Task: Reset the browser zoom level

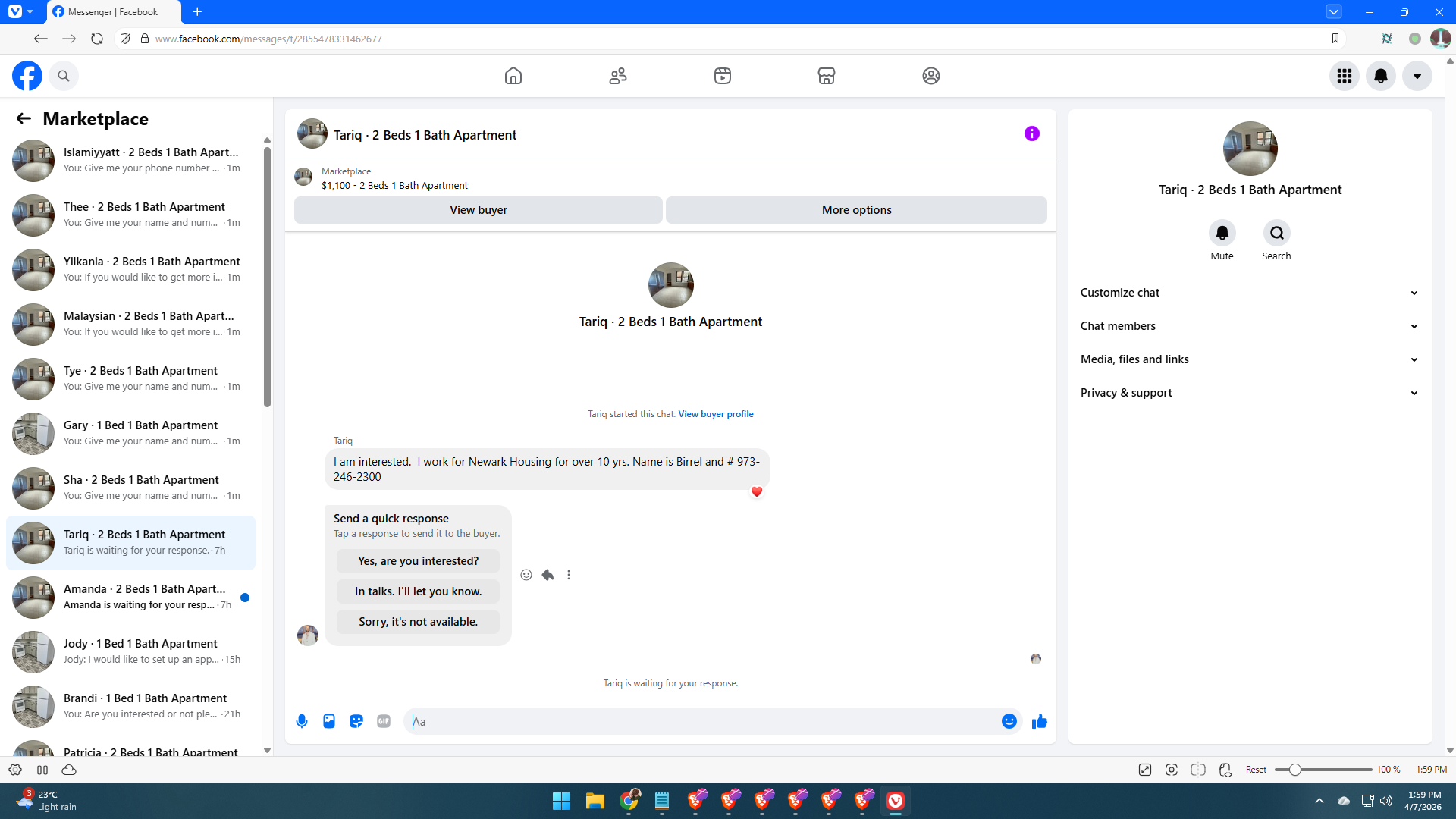Action: click(1256, 770)
